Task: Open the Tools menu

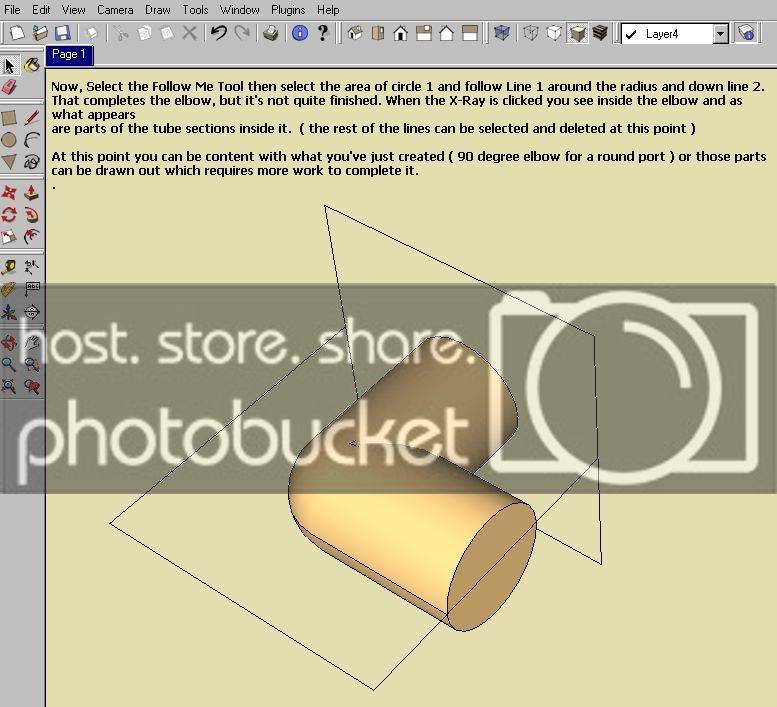Action: (x=195, y=9)
